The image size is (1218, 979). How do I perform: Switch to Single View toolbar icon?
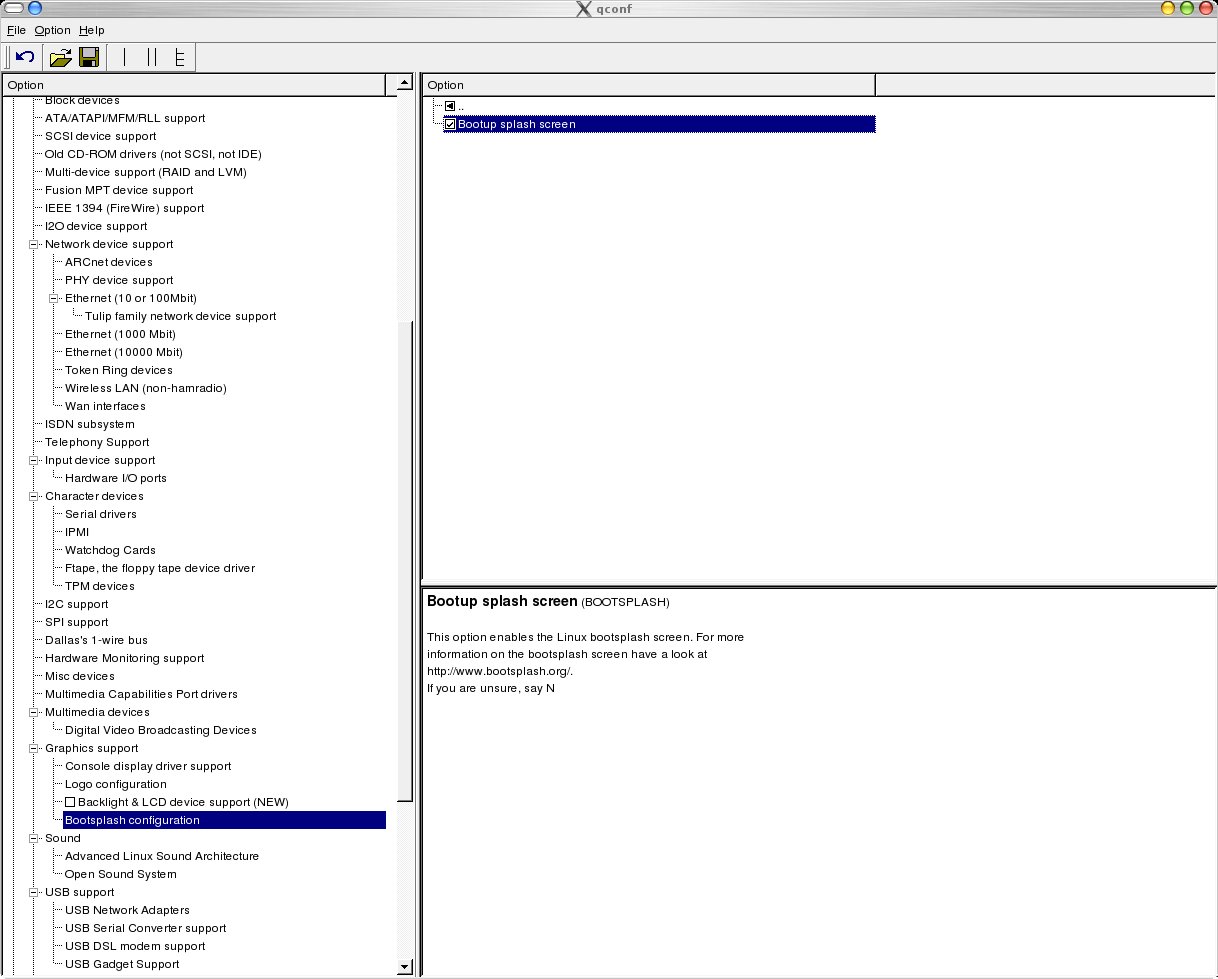125,57
